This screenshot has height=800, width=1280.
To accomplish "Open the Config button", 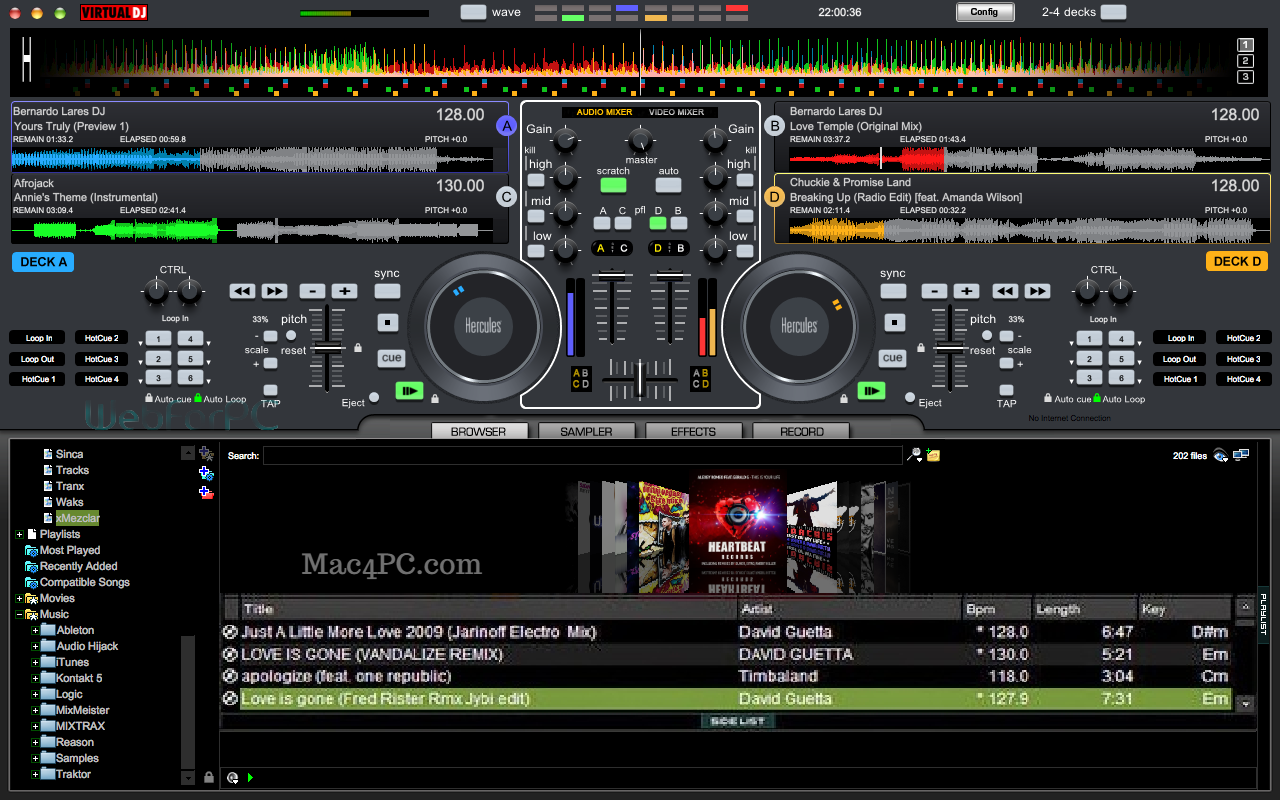I will tap(984, 12).
